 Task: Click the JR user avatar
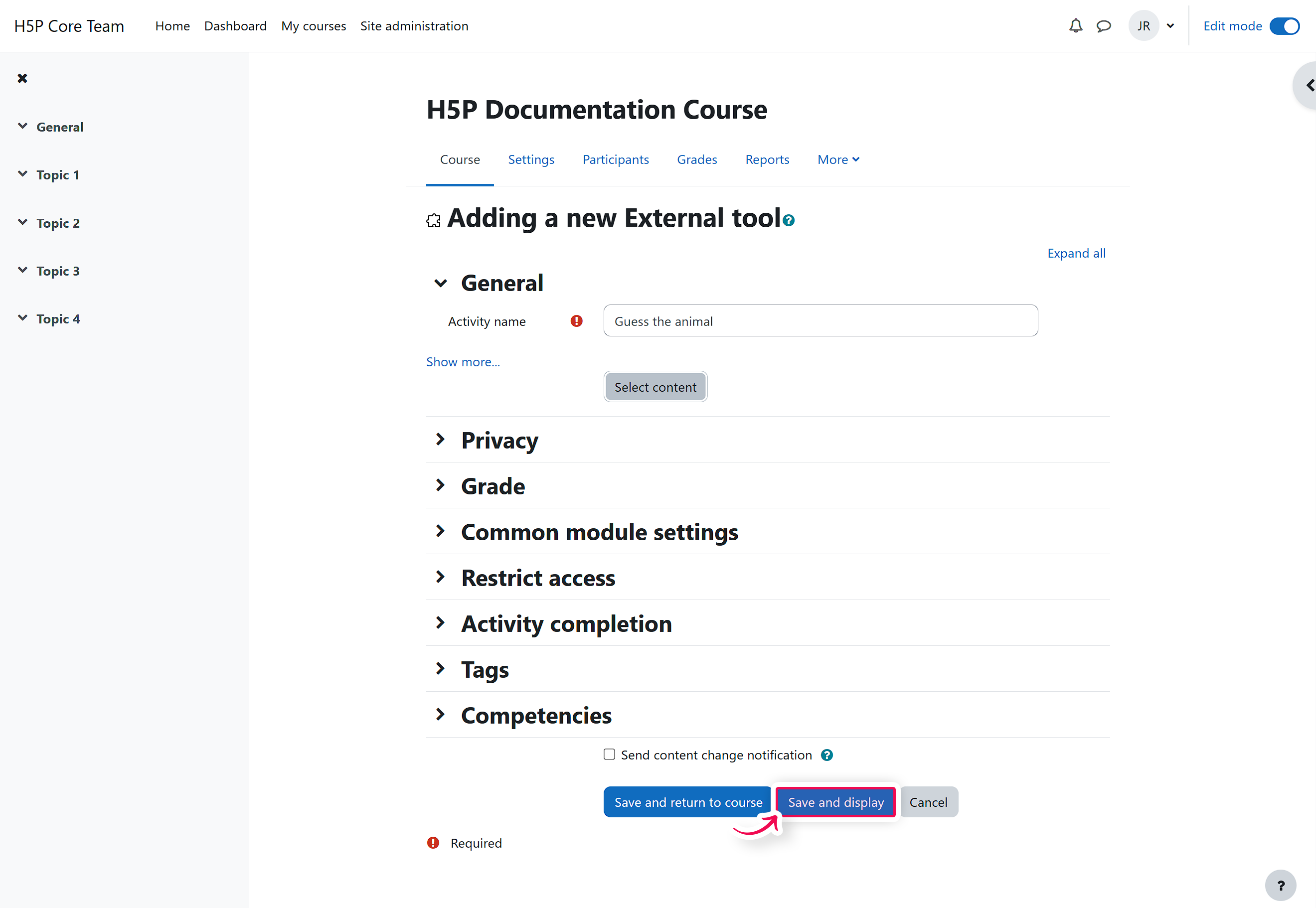(x=1144, y=26)
